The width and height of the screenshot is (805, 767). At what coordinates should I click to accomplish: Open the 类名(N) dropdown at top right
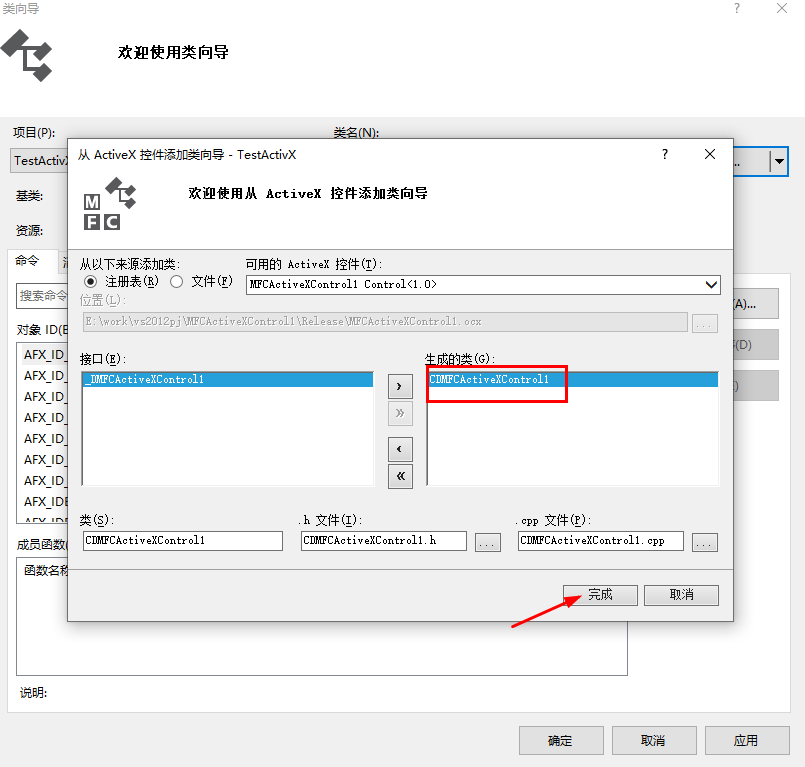[779, 161]
